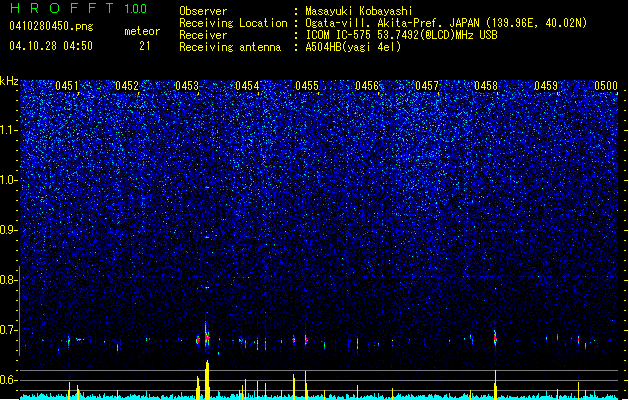Viewport: 629px width, 400px height.
Task: Click the 0.6 kHz axis label
Action: pyautogui.click(x=8, y=380)
